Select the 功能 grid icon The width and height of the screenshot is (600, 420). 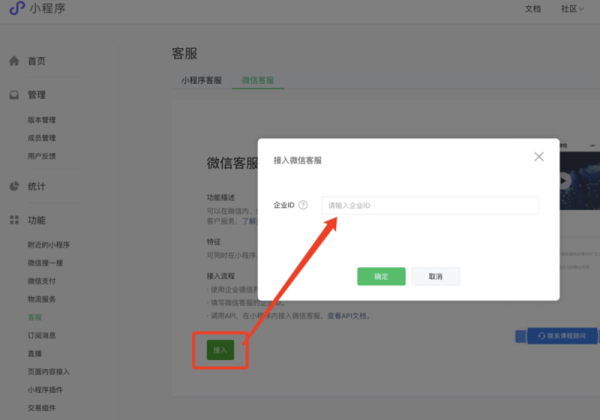coord(14,220)
